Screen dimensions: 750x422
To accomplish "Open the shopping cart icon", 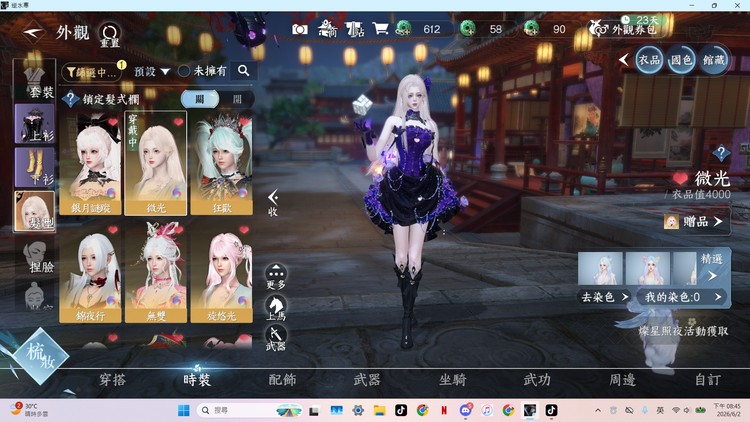I will tap(380, 29).
